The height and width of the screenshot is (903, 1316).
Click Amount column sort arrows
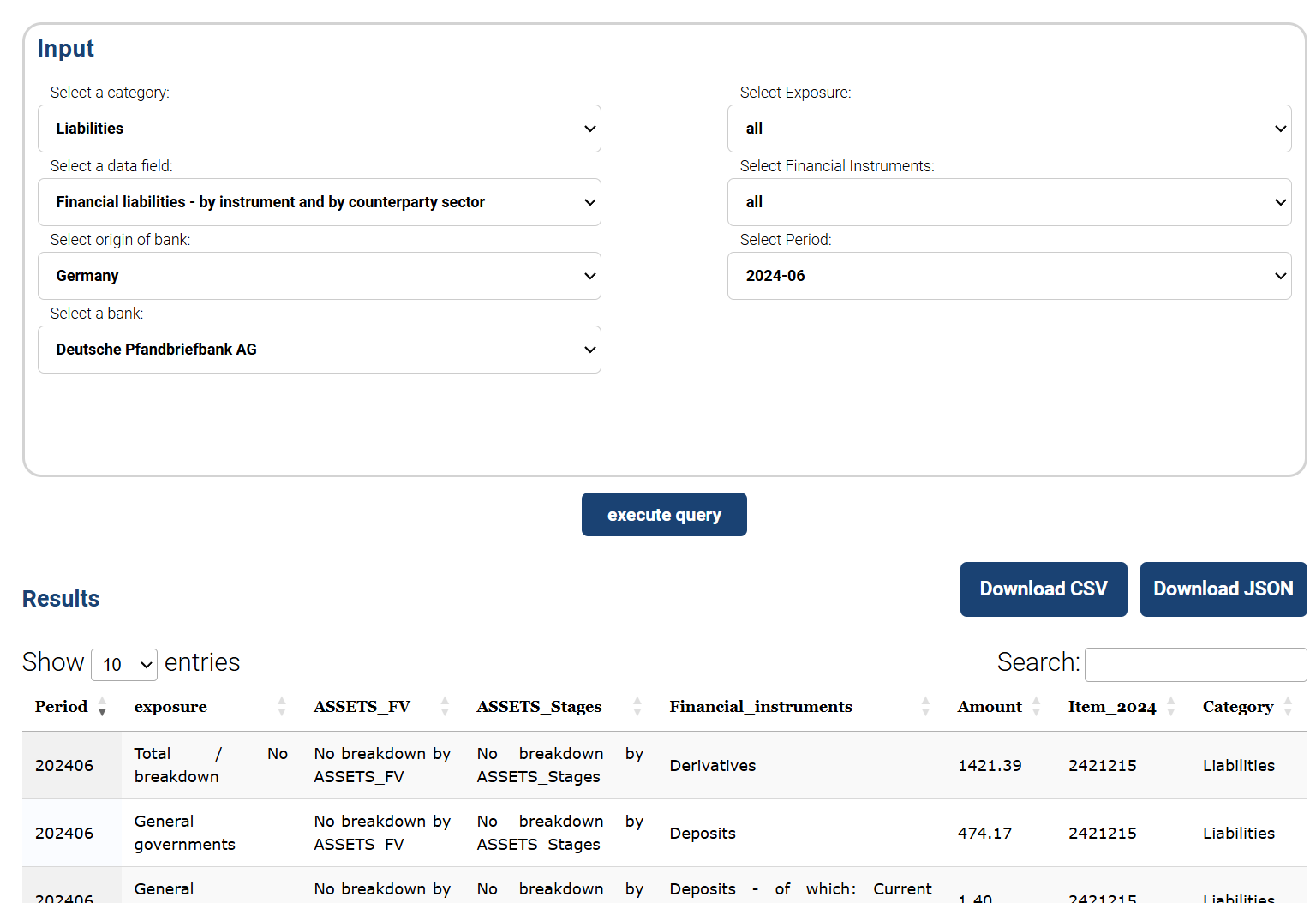[1036, 707]
